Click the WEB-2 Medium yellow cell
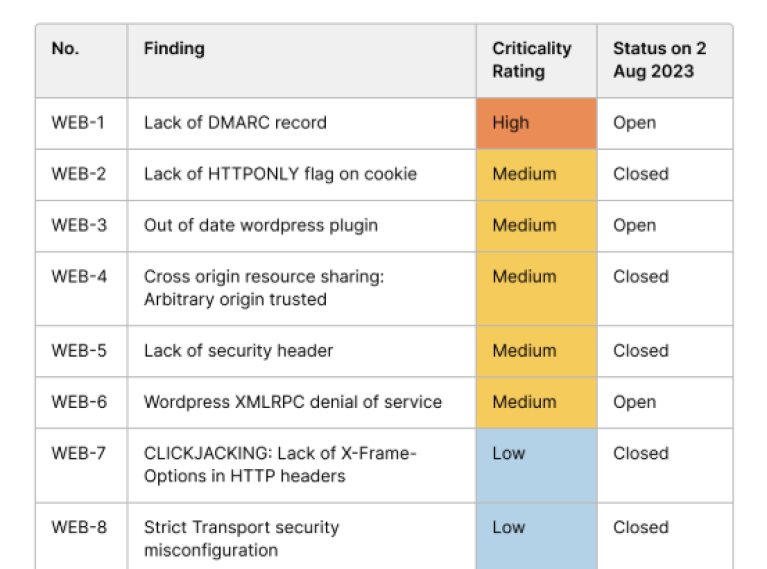 click(536, 174)
